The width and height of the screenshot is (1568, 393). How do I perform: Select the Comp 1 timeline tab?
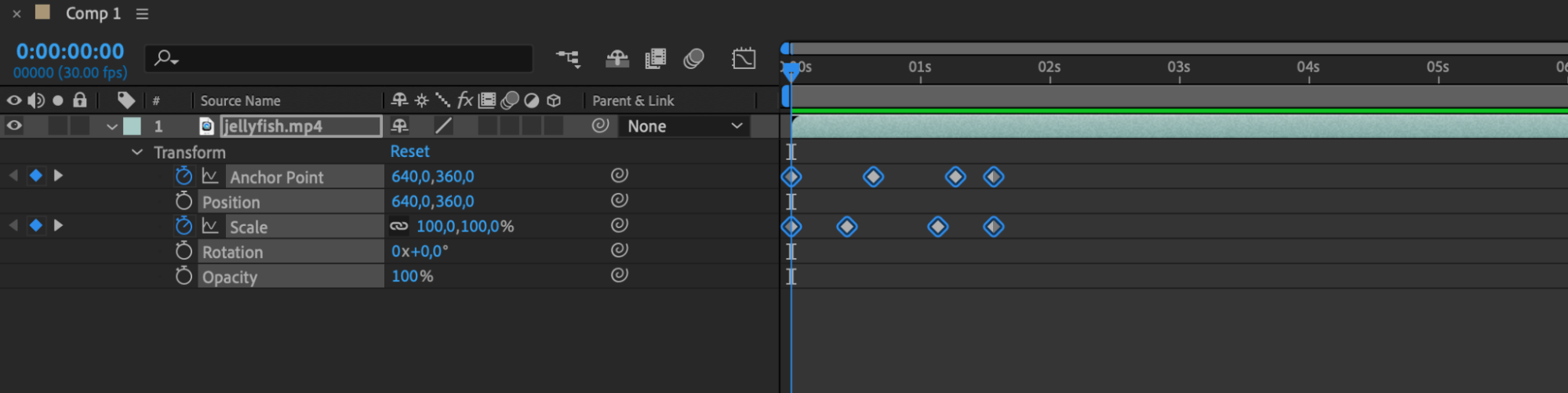click(93, 14)
